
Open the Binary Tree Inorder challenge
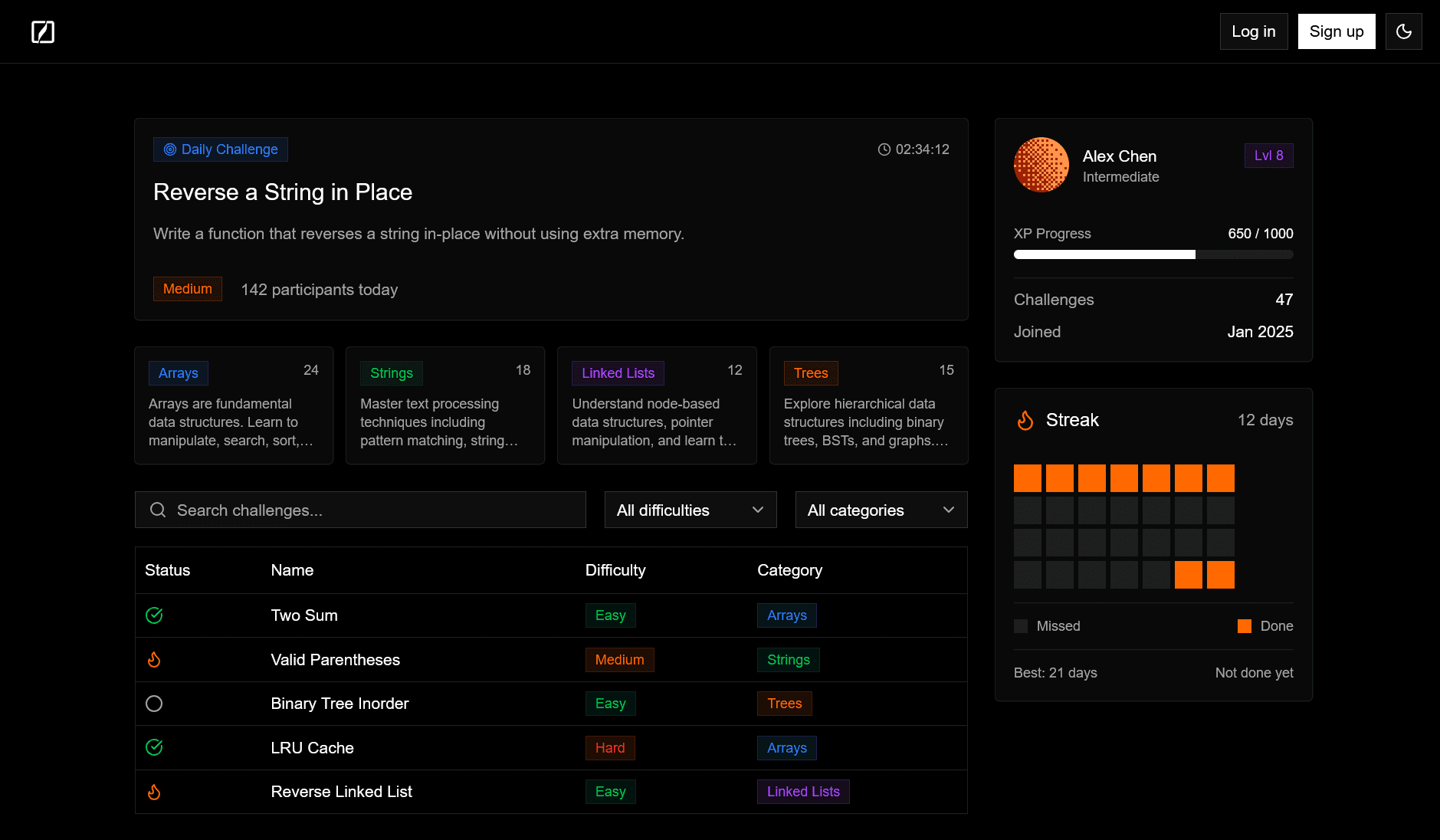339,704
